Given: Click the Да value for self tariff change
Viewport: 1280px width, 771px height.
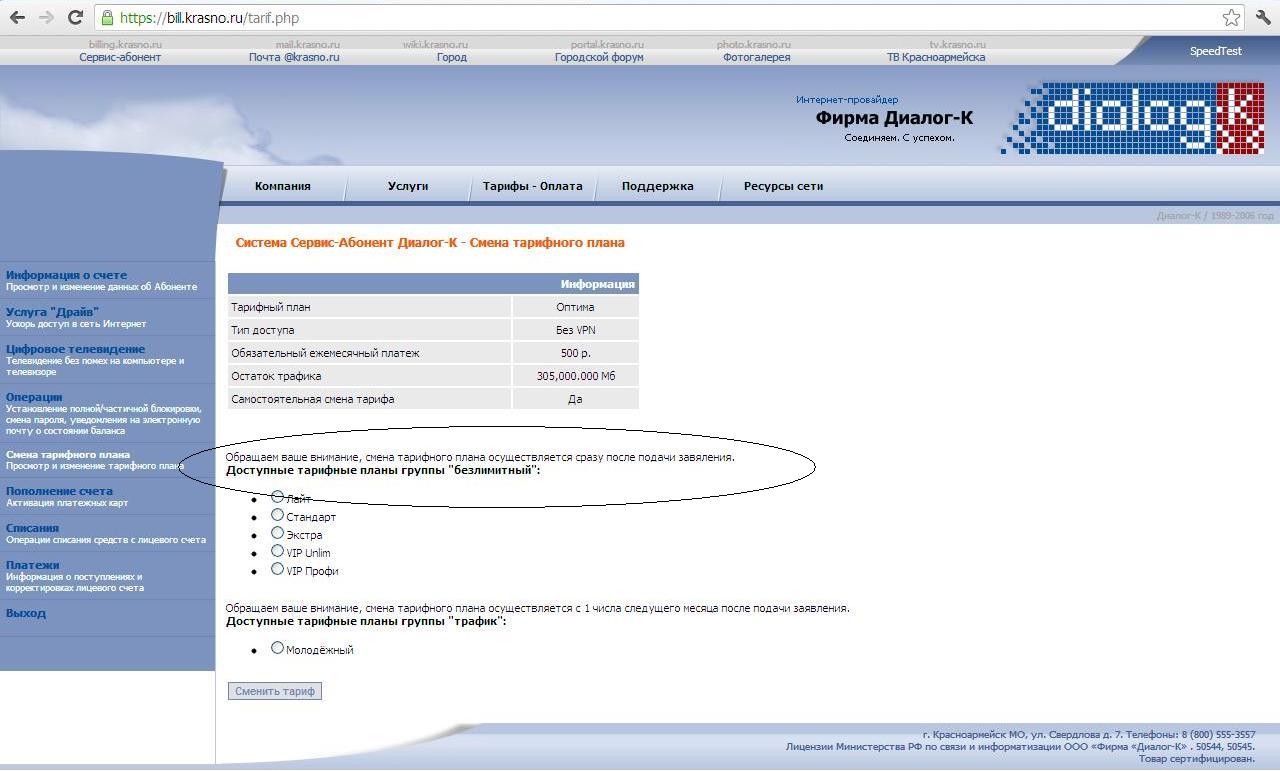Looking at the screenshot, I should click(x=575, y=399).
